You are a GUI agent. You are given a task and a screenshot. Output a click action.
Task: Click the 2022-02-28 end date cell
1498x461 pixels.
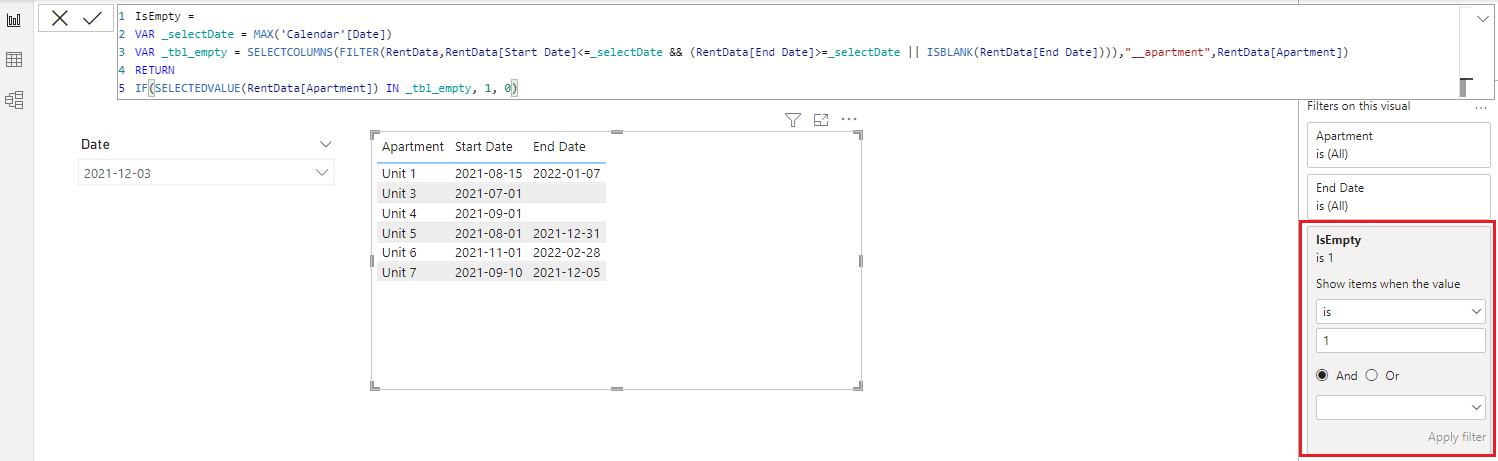pyautogui.click(x=566, y=252)
